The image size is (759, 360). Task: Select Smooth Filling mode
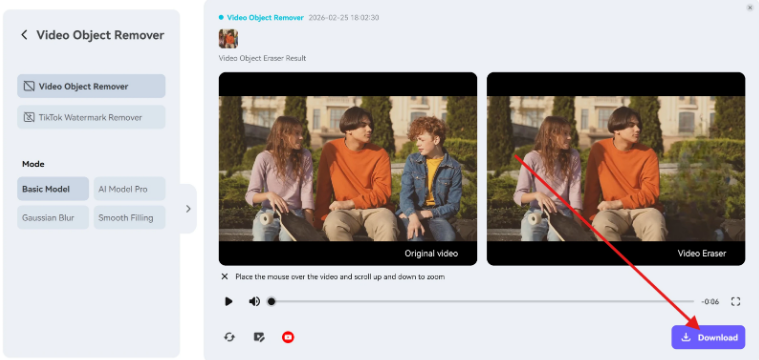(x=130, y=217)
